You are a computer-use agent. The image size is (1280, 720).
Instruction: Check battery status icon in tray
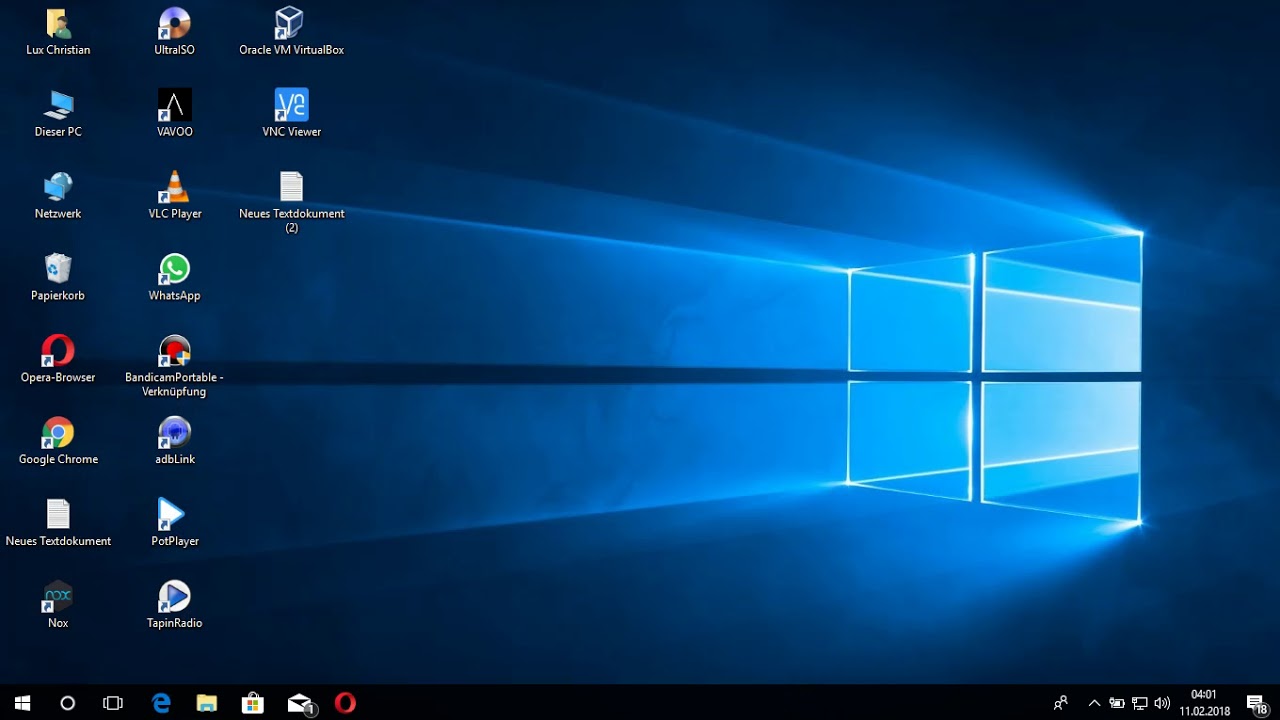click(x=1117, y=703)
